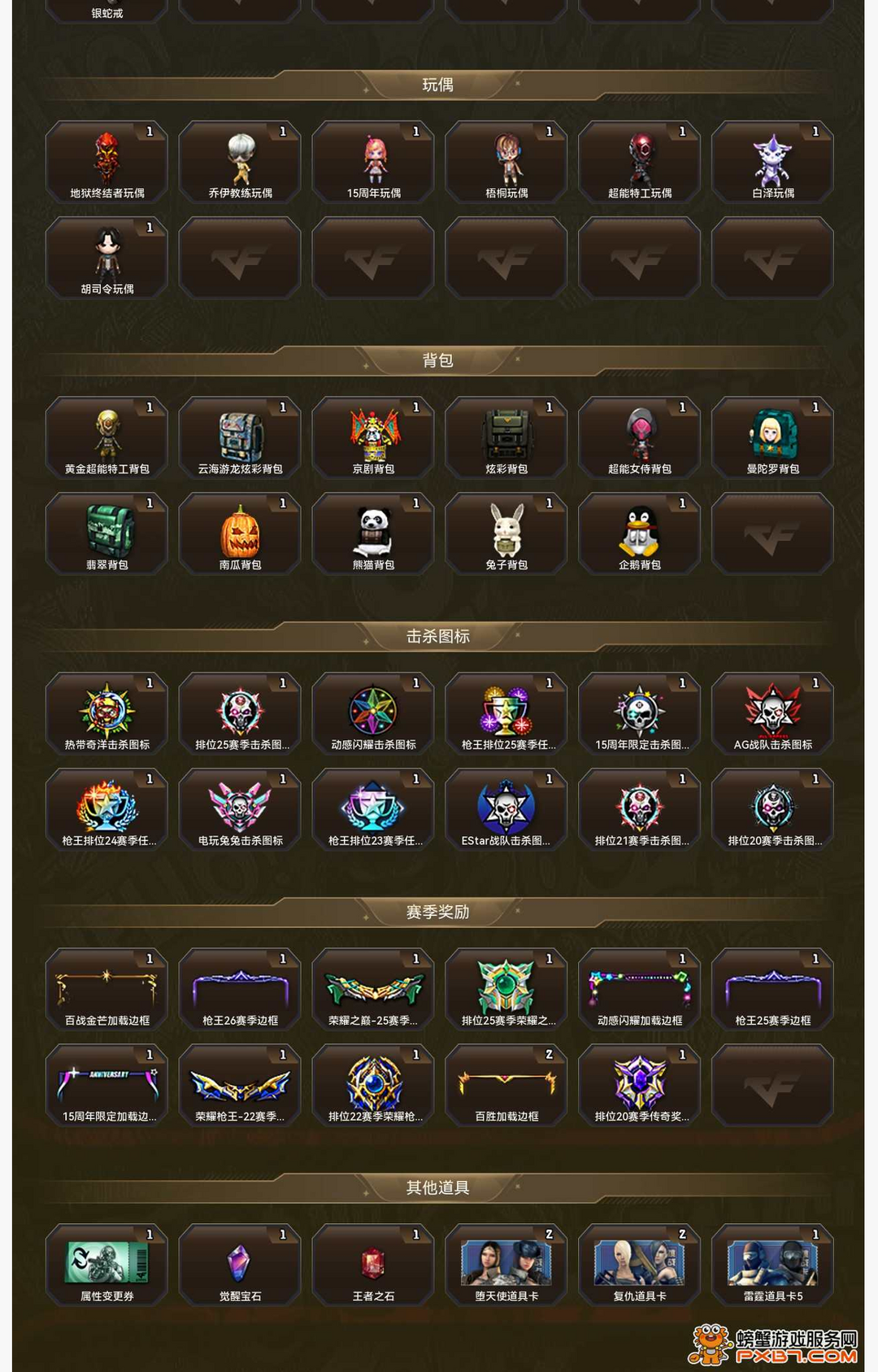This screenshot has width=878, height=1372.
Task: Click the empty slot beside 企鹅背包
Action: [772, 534]
